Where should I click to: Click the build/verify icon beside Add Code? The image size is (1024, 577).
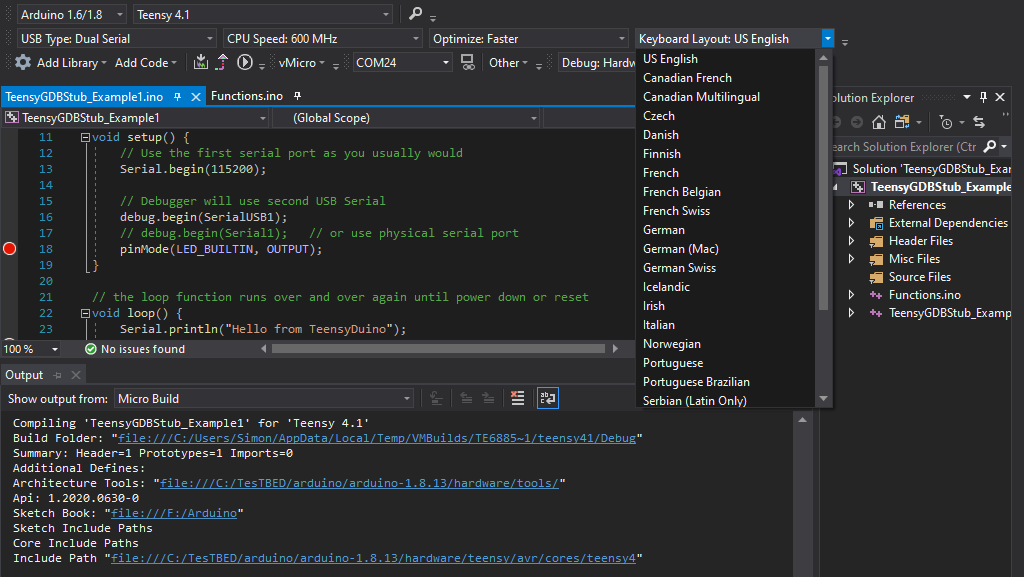[200, 62]
